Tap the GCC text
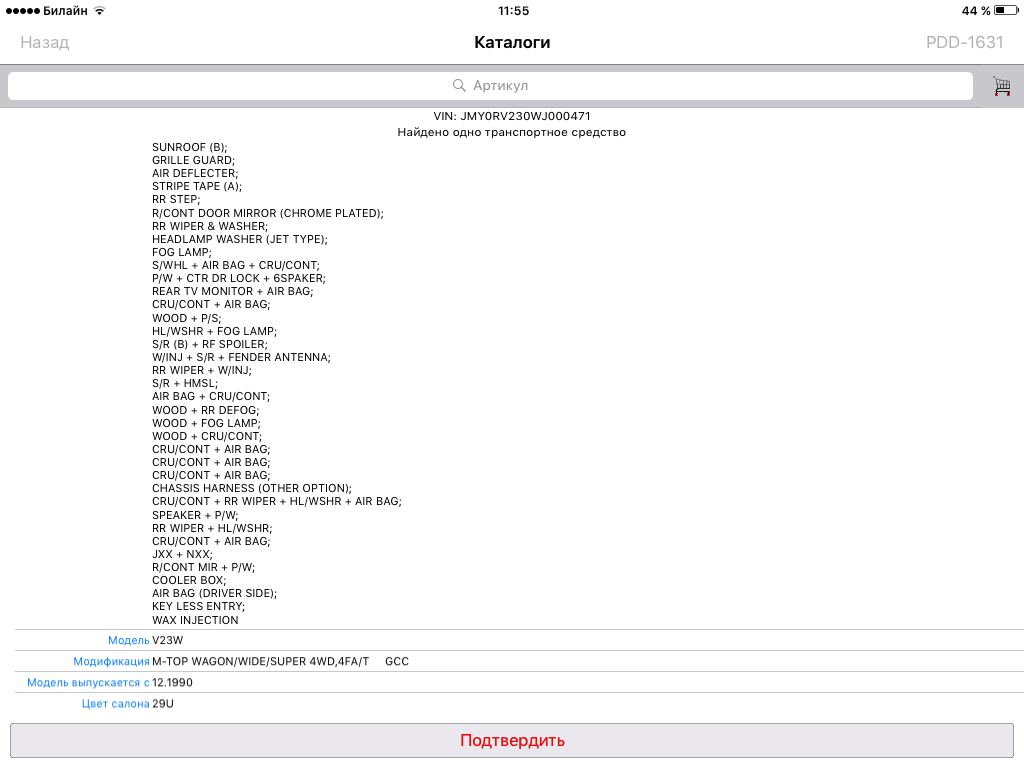The image size is (1024, 768). (397, 662)
